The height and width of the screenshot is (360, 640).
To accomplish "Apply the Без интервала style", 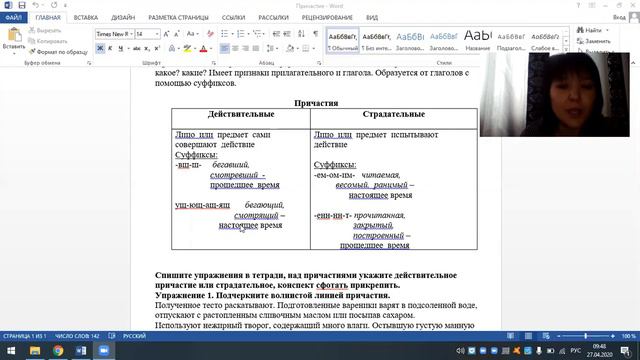I will click(376, 40).
